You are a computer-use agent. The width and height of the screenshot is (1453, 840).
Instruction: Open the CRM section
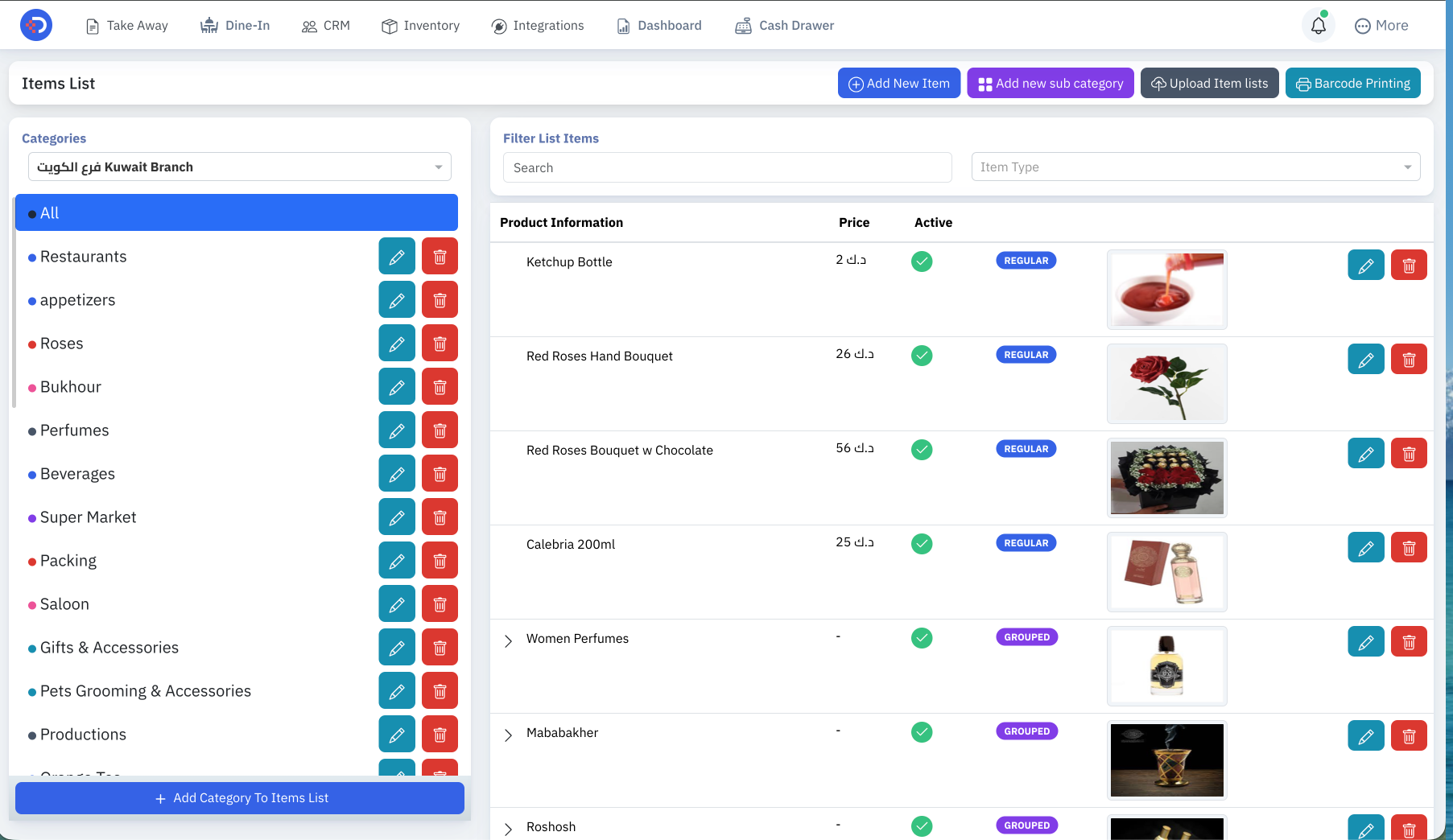[326, 26]
